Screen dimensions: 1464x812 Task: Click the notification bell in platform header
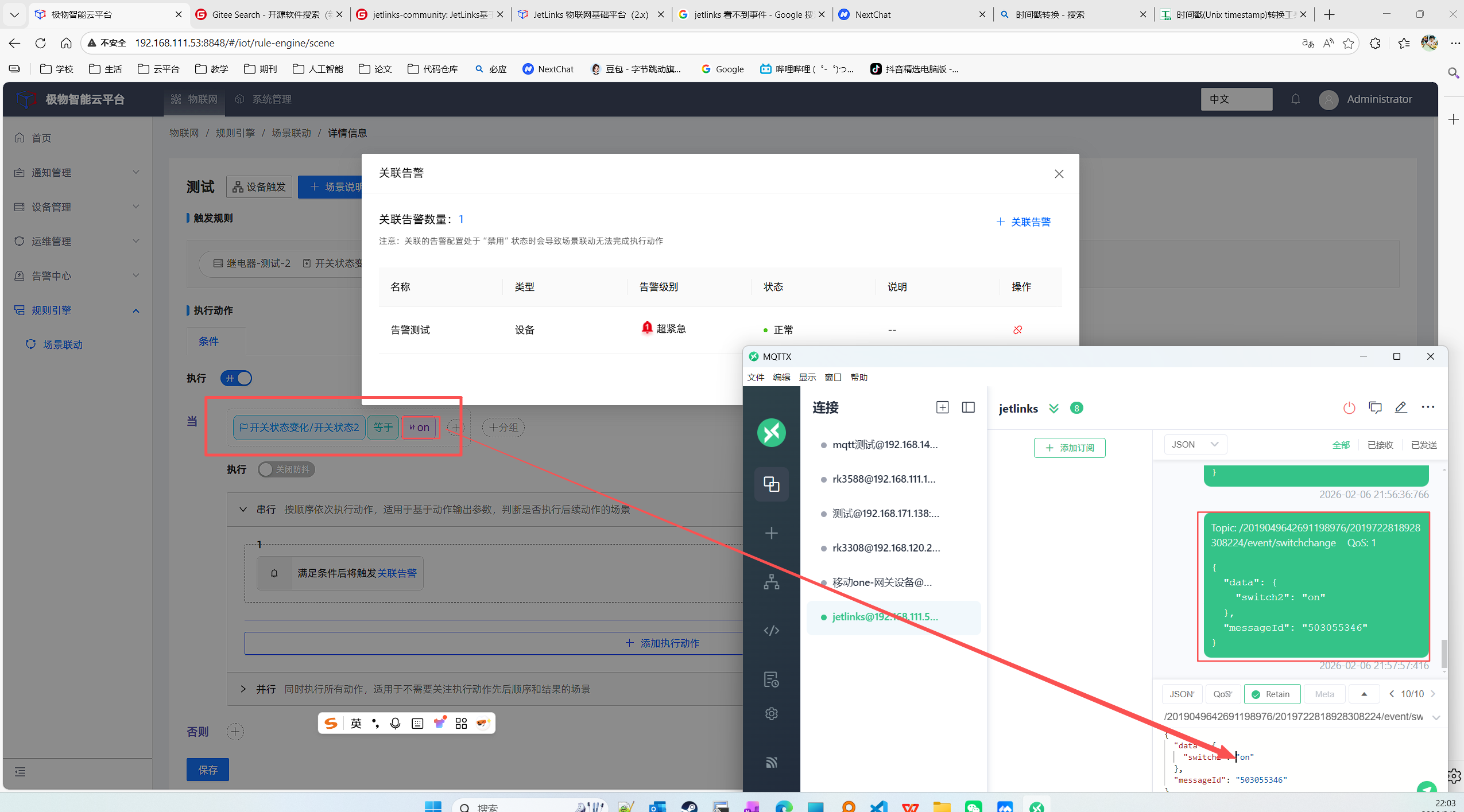tap(1295, 99)
